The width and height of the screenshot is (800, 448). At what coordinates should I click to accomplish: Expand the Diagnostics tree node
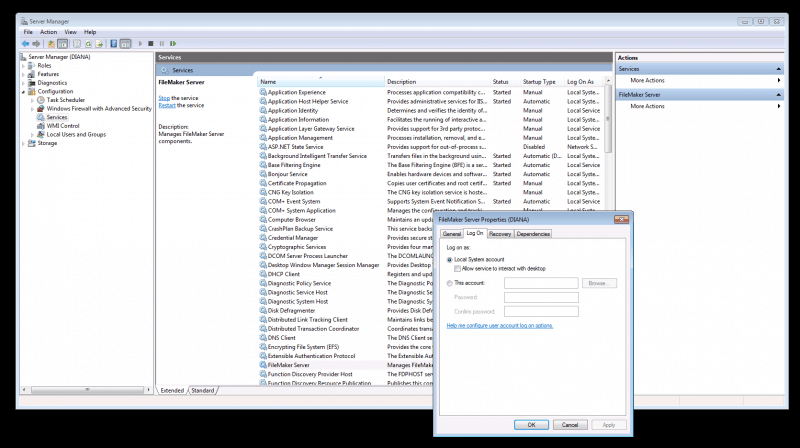23,83
